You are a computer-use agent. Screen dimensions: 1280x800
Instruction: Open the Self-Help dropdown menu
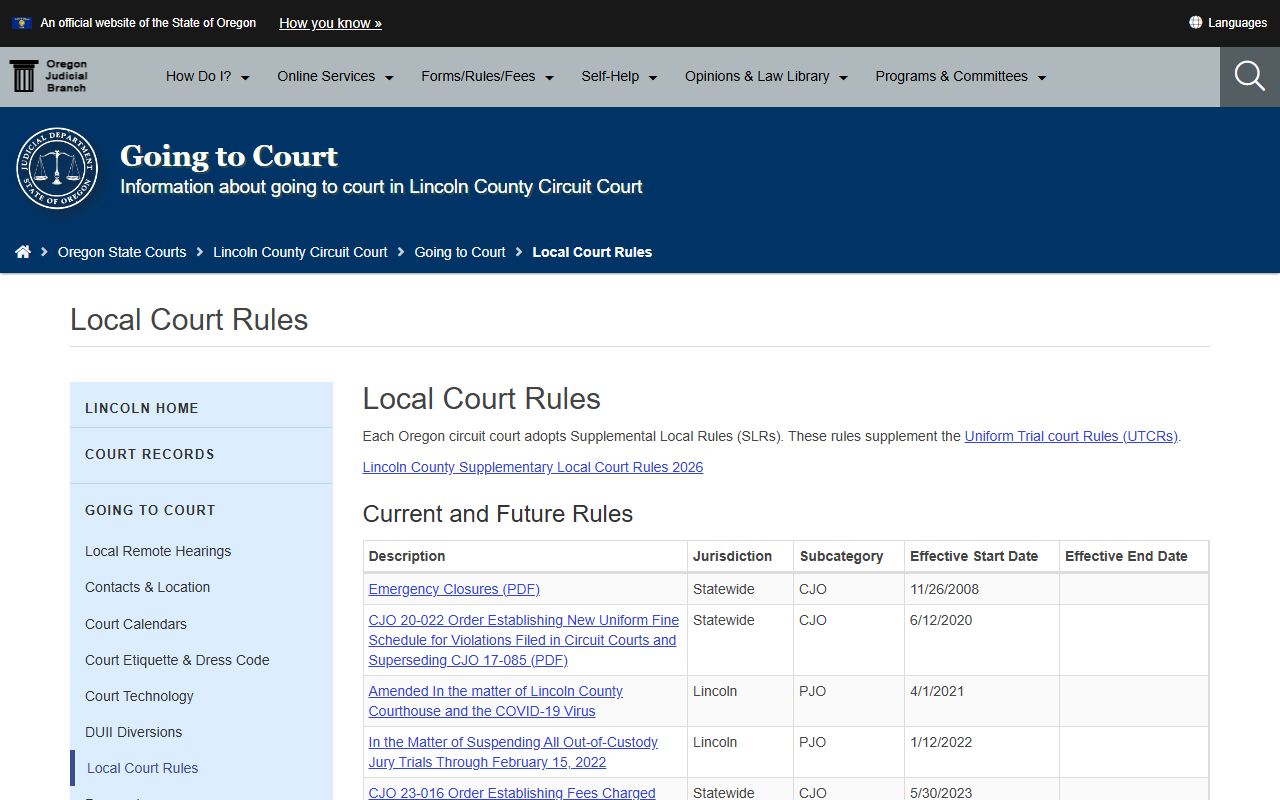pyautogui.click(x=620, y=77)
